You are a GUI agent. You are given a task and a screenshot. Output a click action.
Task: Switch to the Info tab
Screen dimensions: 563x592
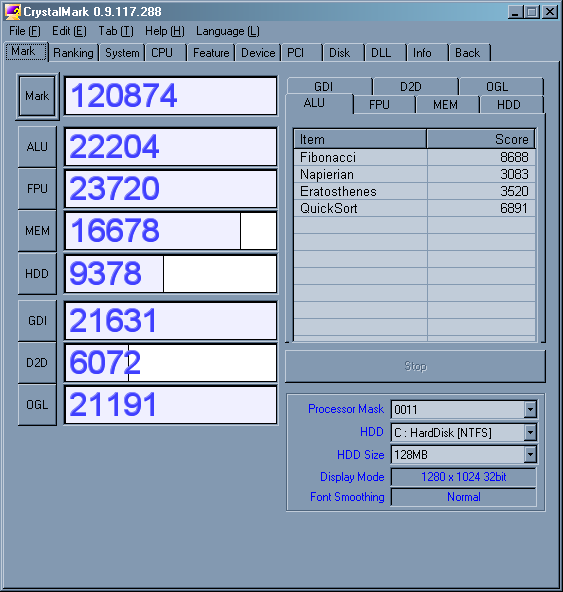coord(427,52)
